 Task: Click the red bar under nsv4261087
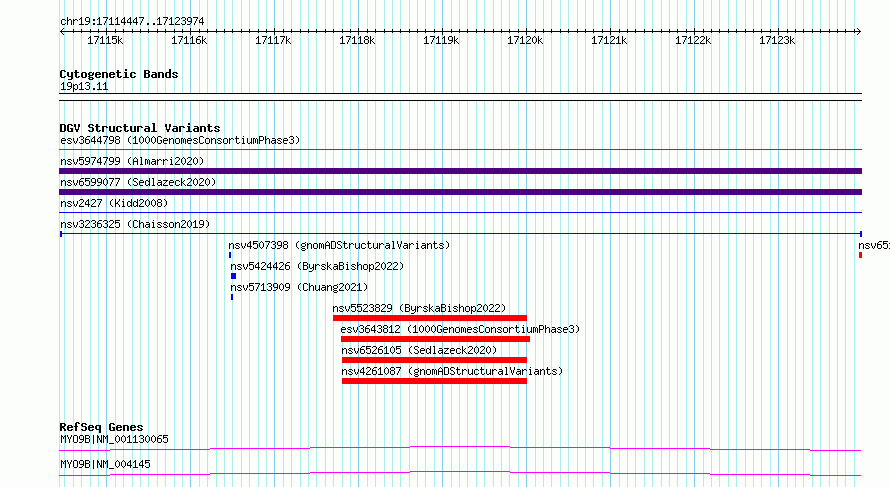coord(434,381)
